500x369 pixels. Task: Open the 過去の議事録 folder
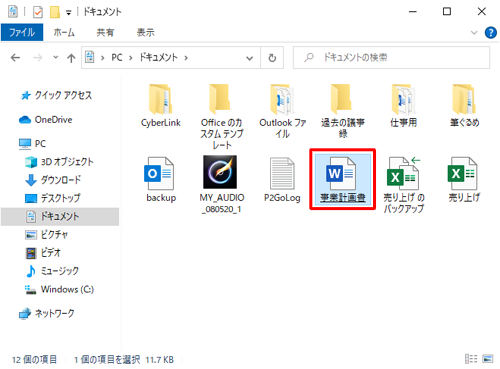click(x=343, y=112)
